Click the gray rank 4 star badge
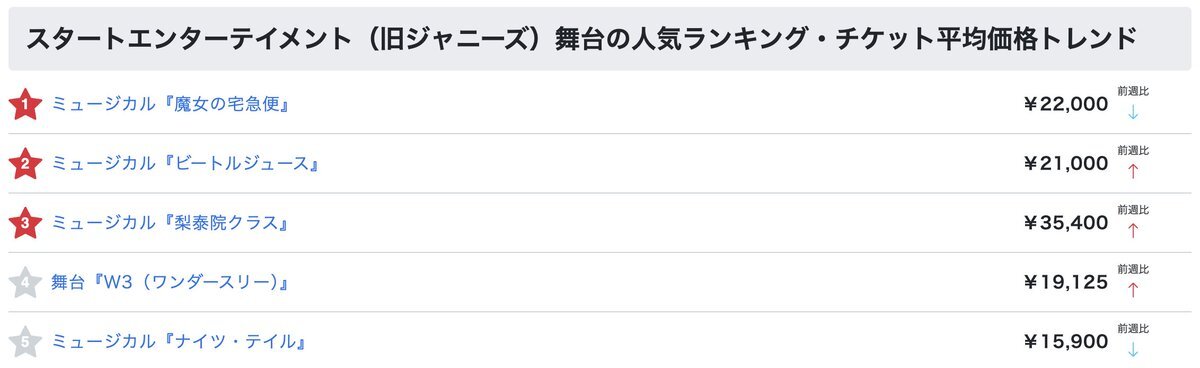 (x=24, y=282)
